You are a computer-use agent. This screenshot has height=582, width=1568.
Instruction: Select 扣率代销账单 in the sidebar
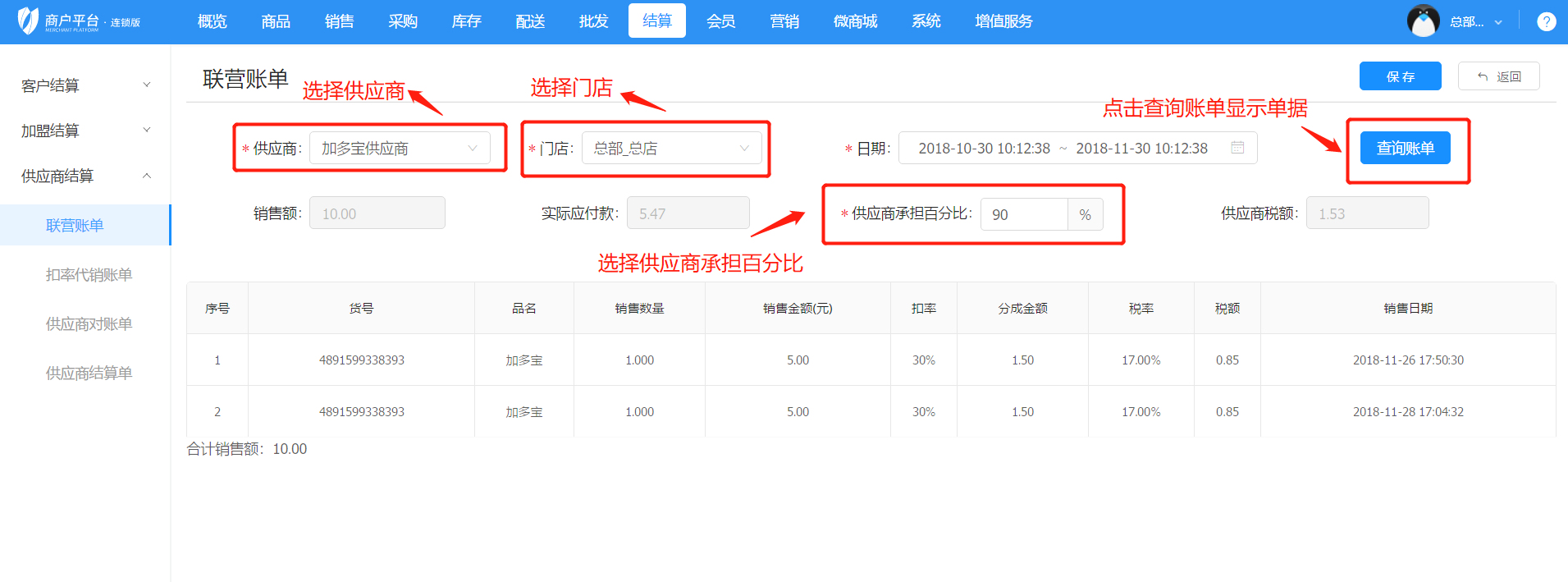click(x=89, y=275)
